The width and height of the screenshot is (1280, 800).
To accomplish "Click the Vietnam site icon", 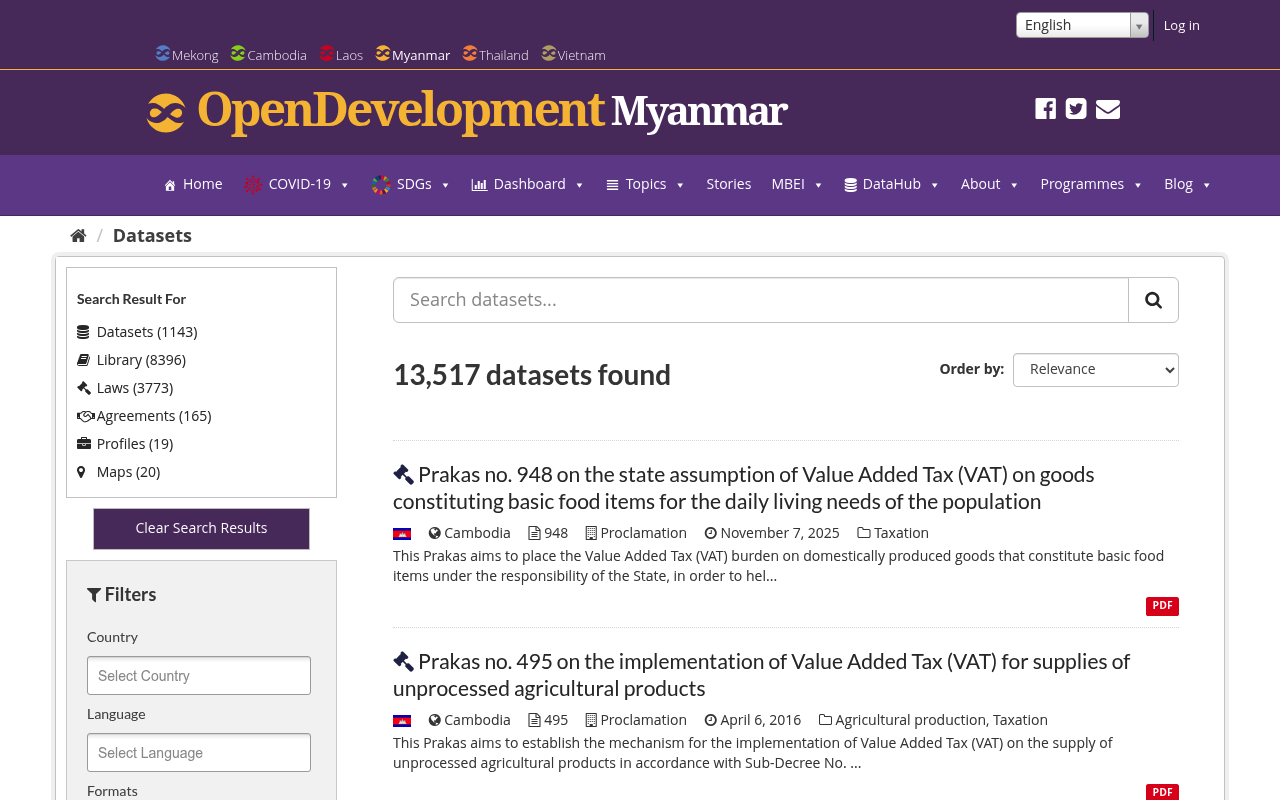I will pos(549,53).
